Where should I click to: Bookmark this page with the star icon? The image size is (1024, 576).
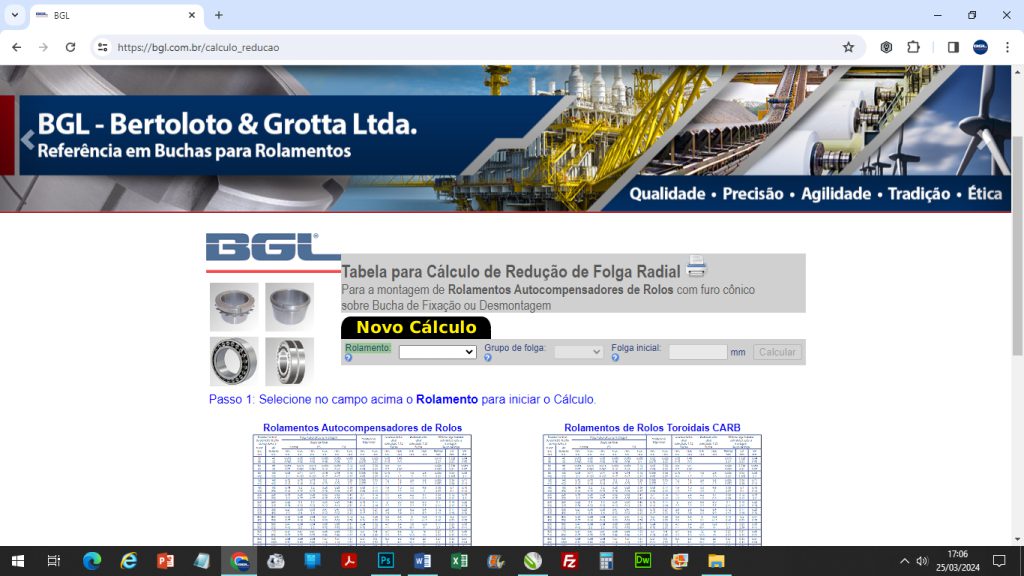(848, 47)
